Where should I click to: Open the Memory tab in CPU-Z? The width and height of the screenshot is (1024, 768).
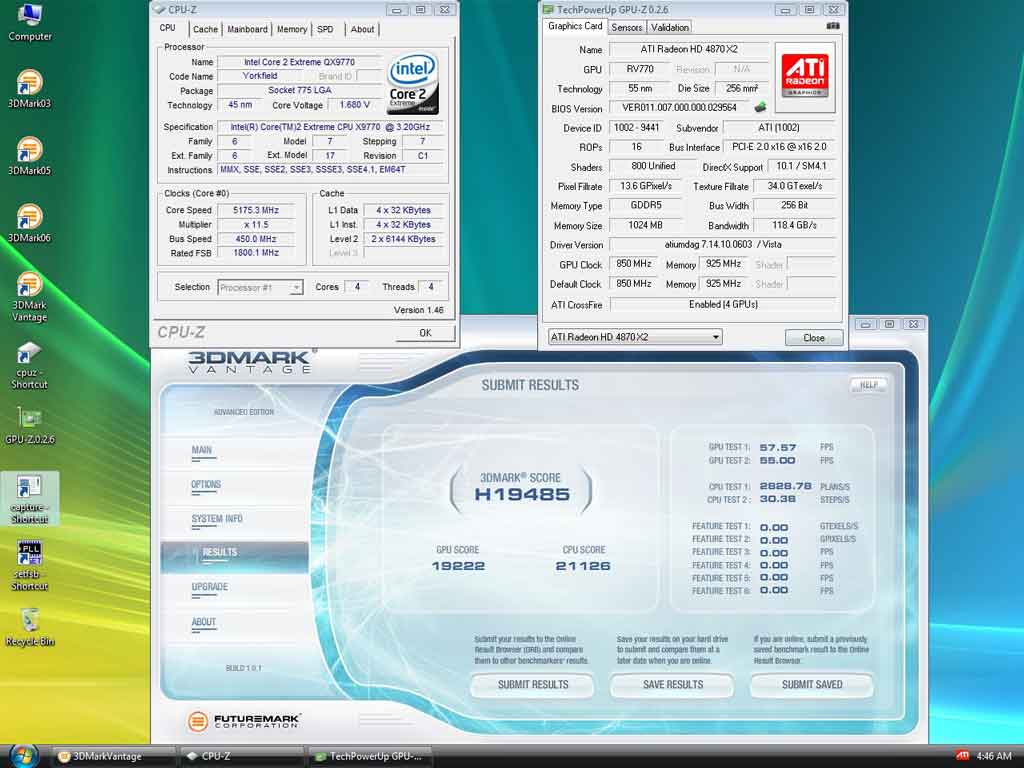pyautogui.click(x=291, y=29)
